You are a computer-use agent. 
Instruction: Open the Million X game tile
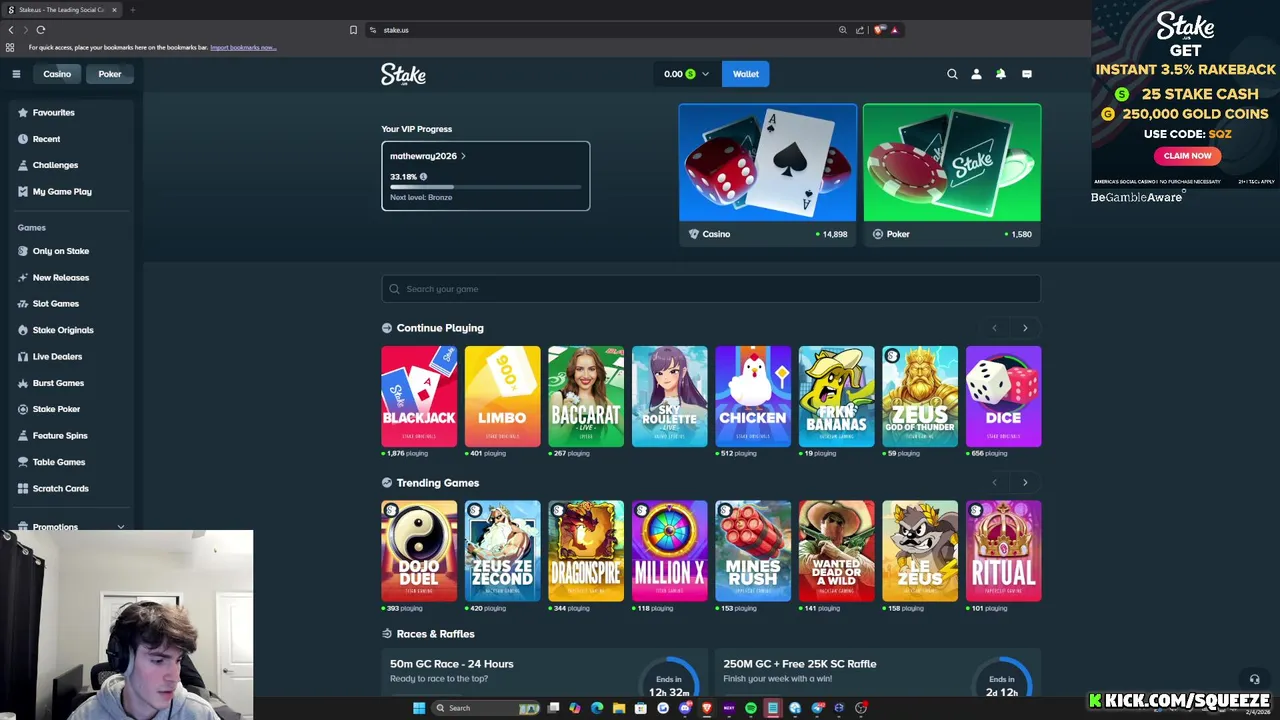tap(669, 551)
